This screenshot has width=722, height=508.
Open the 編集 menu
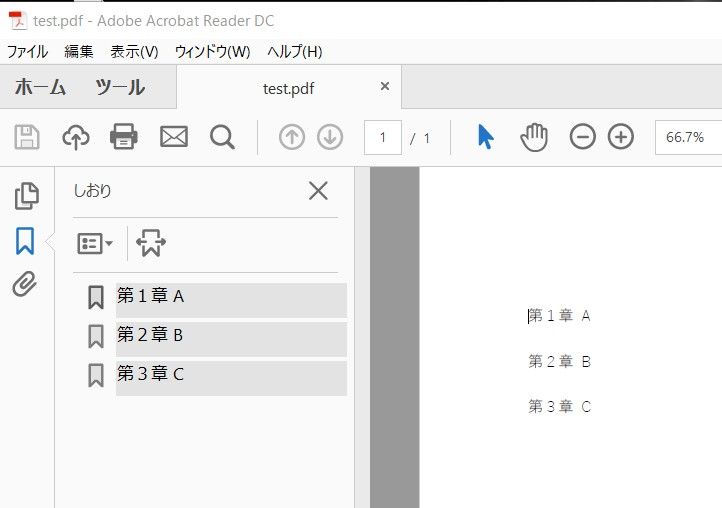pos(79,51)
